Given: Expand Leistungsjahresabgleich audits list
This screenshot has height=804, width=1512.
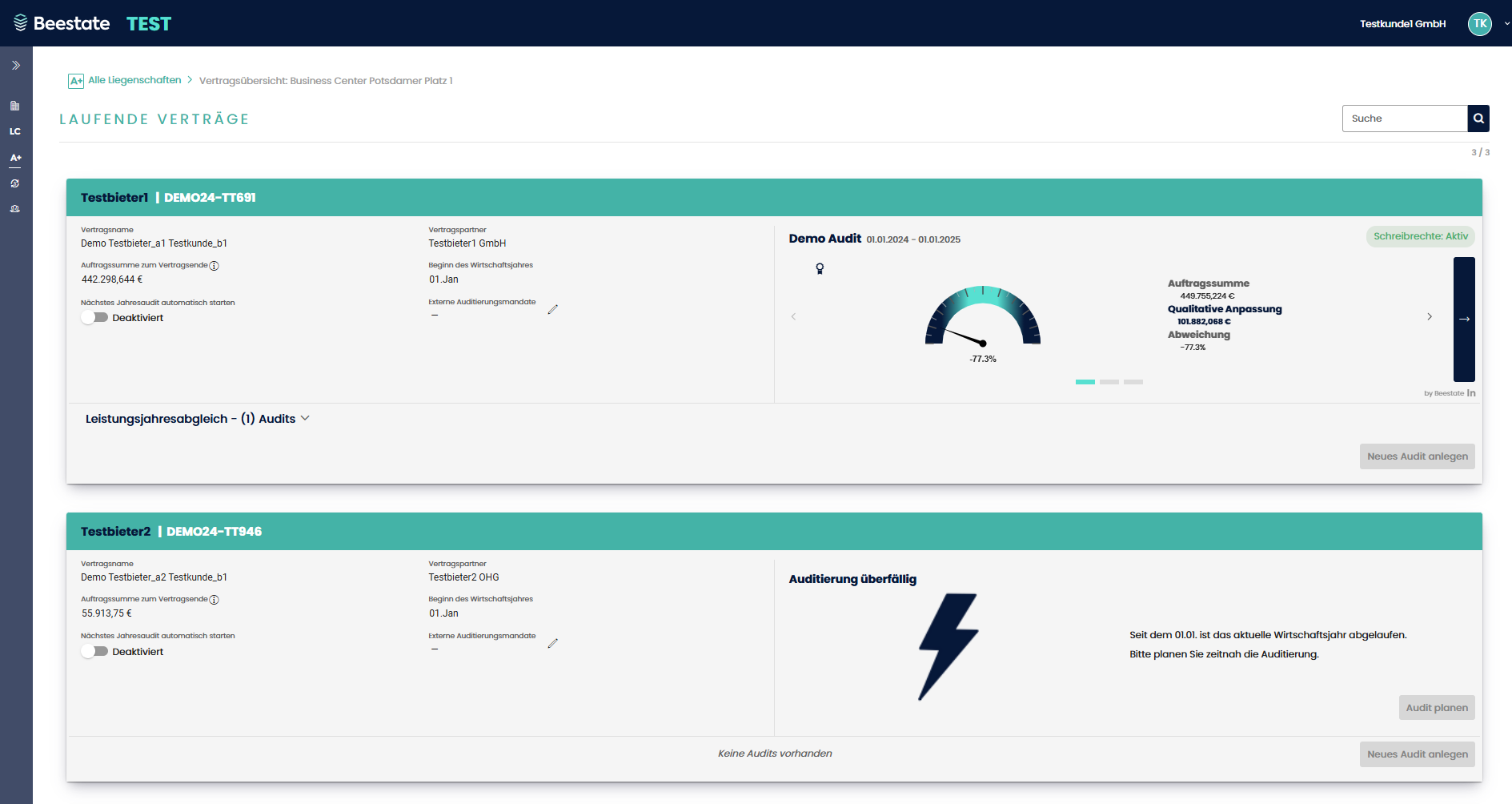Looking at the screenshot, I should pos(197,419).
